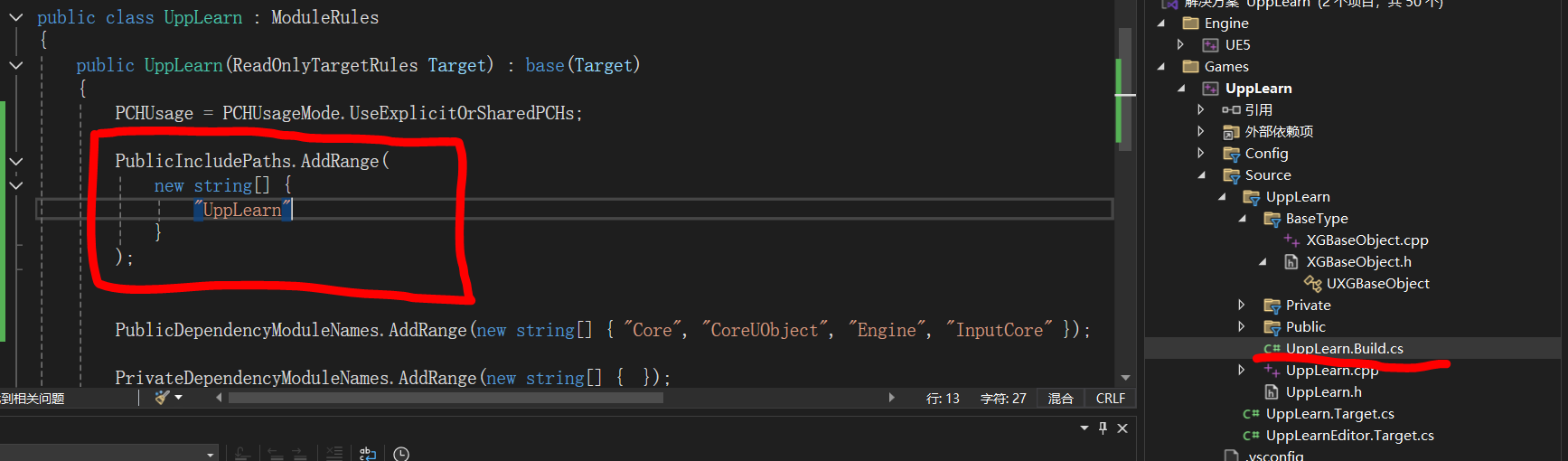Screen dimensions: 1568x461
Task: Collapse the XGBaseObject.h node
Action: tap(1263, 262)
